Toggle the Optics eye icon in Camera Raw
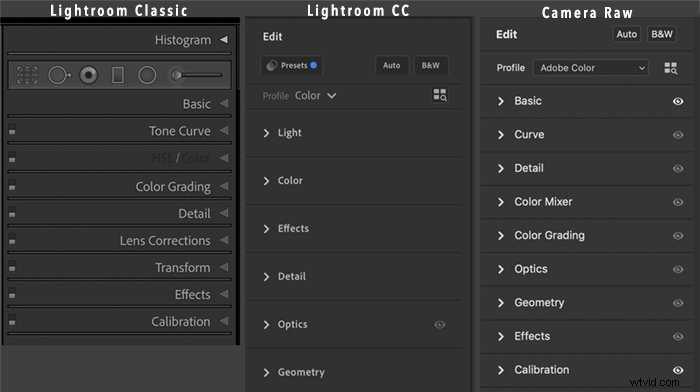The width and height of the screenshot is (700, 392). click(x=678, y=269)
